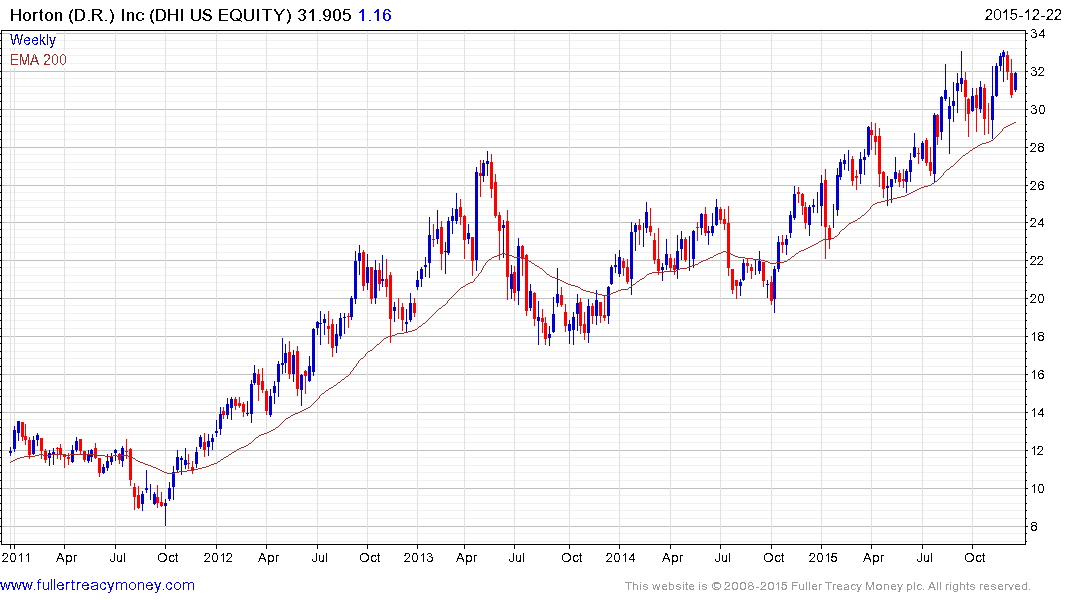1075x600 pixels.
Task: Click the 20 price axis label
Action: pos(1038,299)
